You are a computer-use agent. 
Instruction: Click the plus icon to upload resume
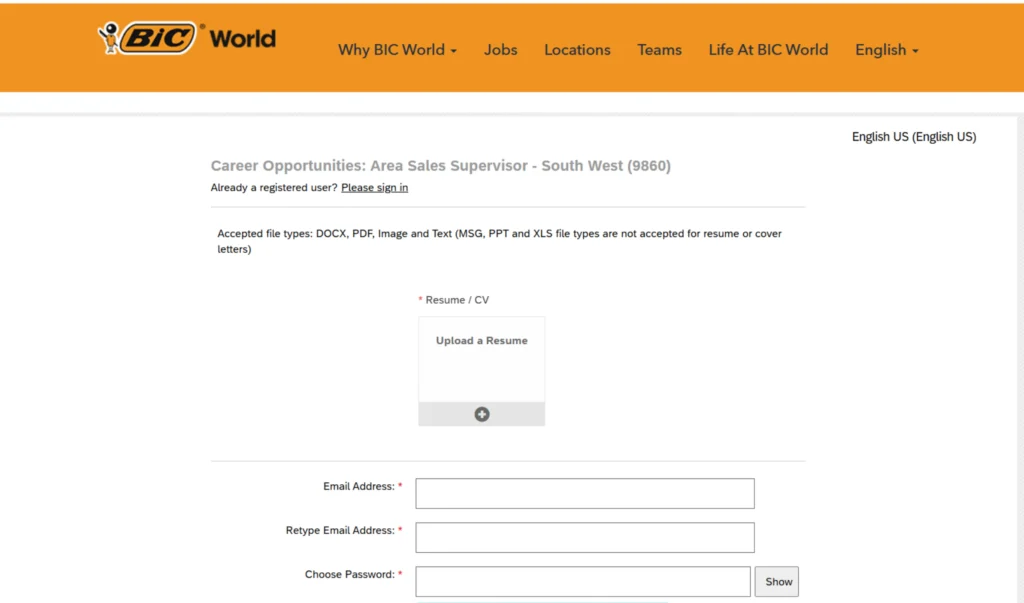482,414
